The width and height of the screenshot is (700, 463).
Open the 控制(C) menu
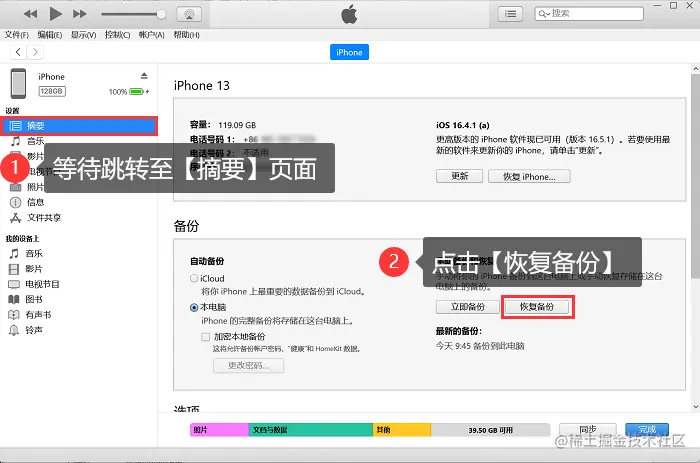tap(117, 35)
